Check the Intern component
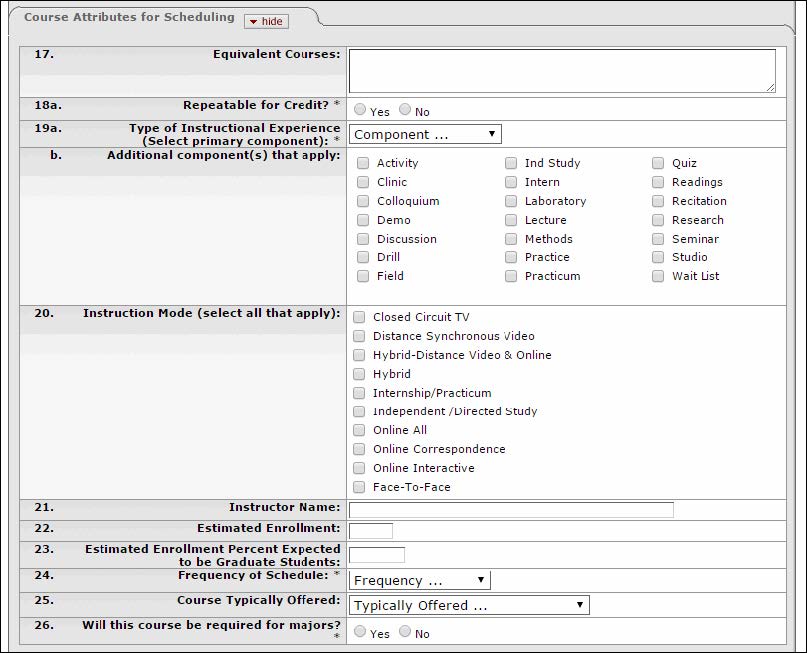 click(511, 182)
